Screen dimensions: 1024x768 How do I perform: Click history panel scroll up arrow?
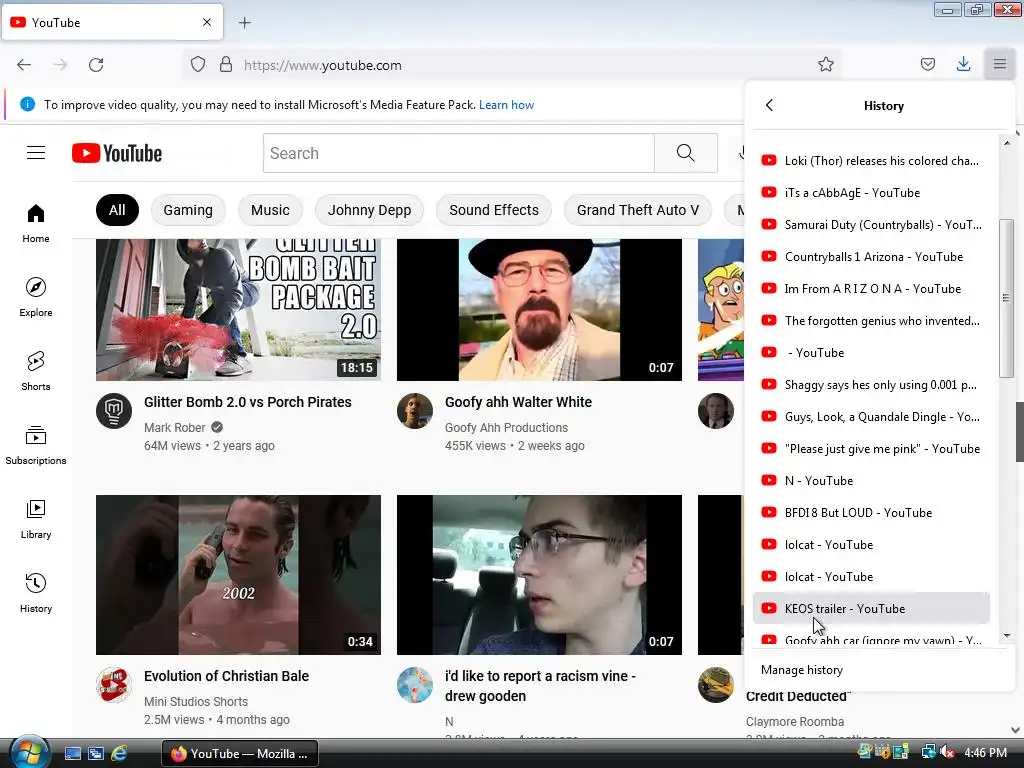(1007, 142)
